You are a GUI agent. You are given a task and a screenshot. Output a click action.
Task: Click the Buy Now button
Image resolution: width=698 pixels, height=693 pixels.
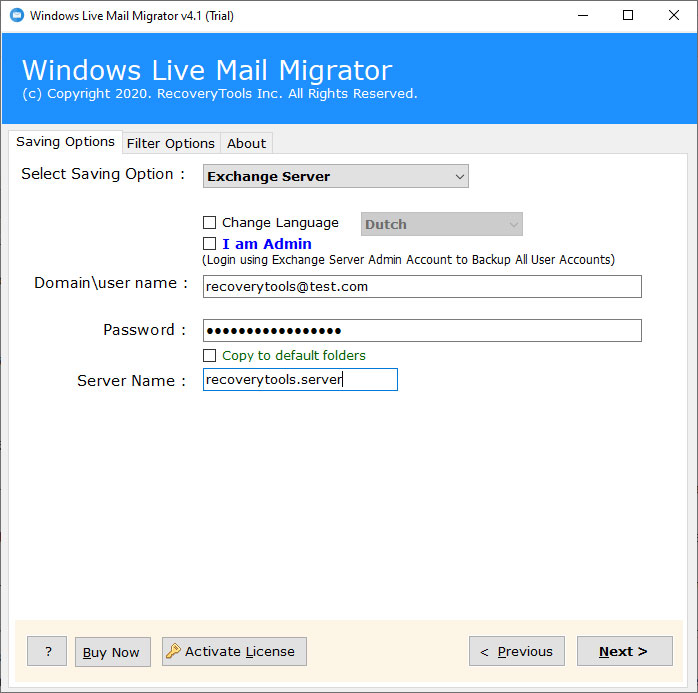click(x=113, y=652)
